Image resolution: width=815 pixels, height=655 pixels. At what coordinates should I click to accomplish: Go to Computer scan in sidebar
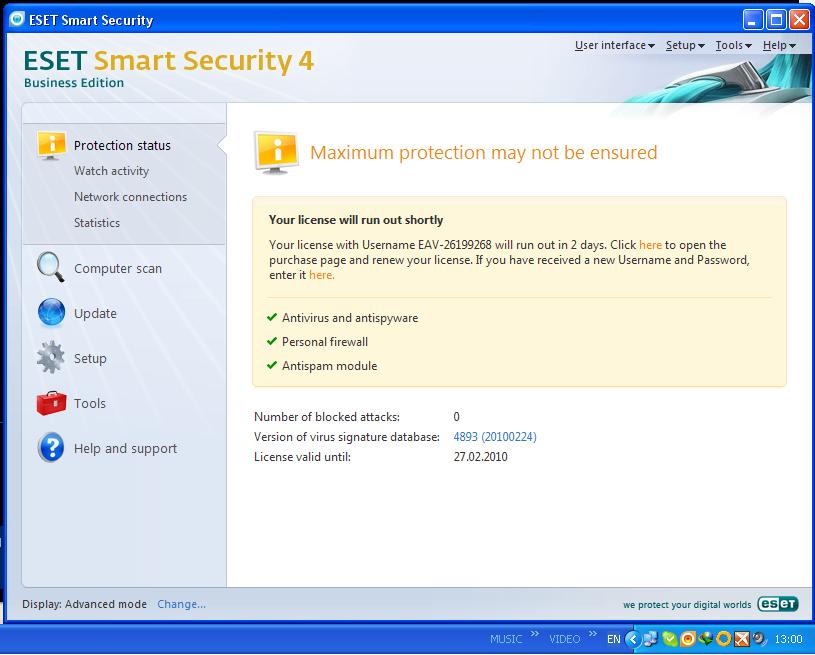click(118, 268)
